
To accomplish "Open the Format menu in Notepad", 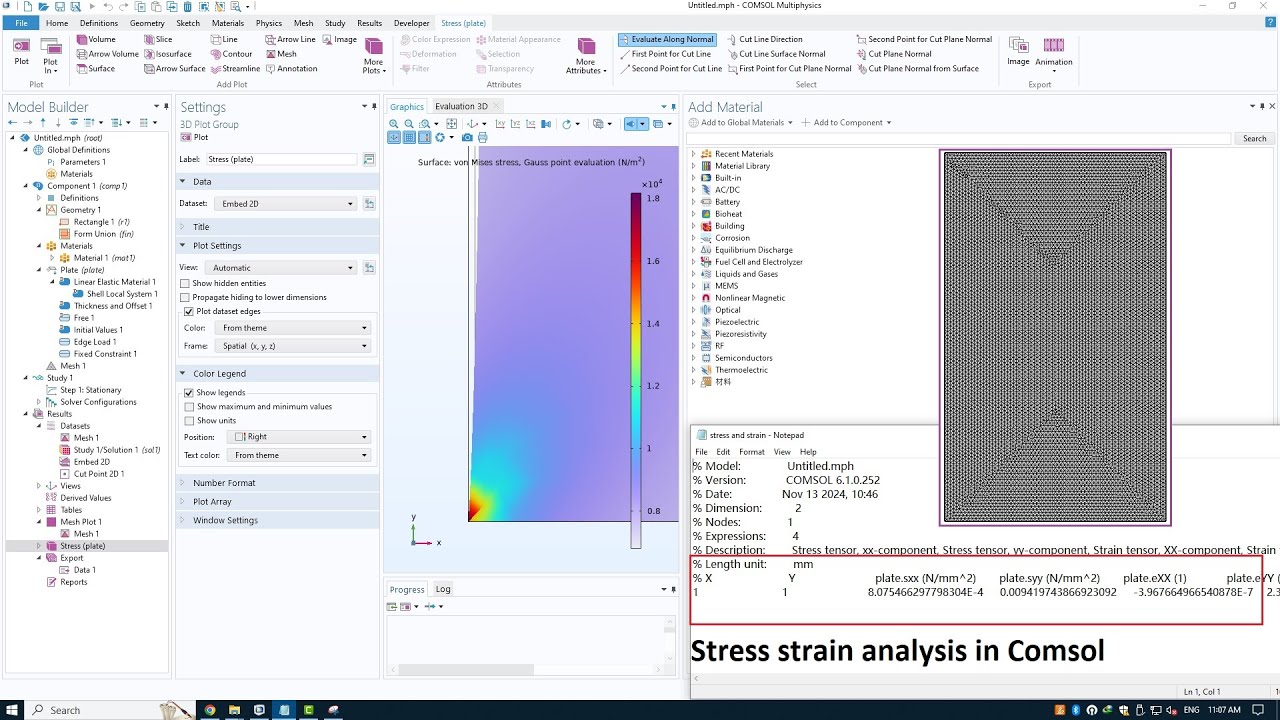I will (x=751, y=452).
